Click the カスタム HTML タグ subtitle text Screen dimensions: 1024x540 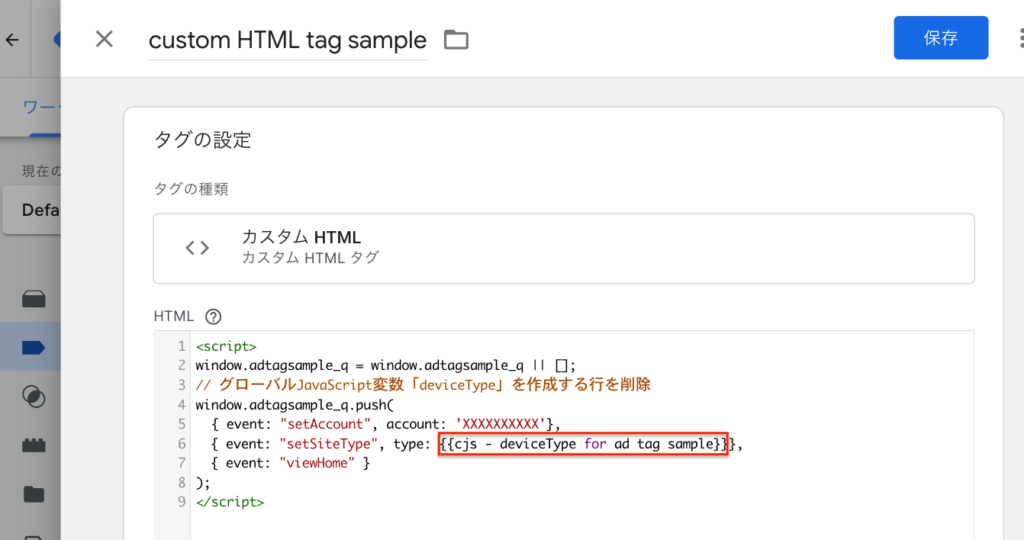coord(310,258)
